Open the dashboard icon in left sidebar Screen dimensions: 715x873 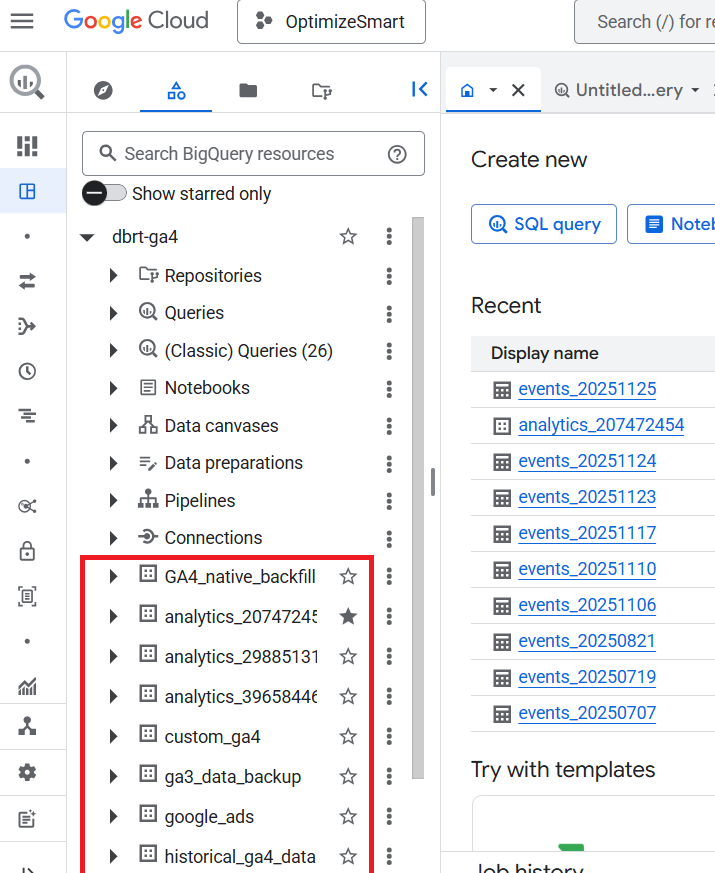(x=27, y=146)
